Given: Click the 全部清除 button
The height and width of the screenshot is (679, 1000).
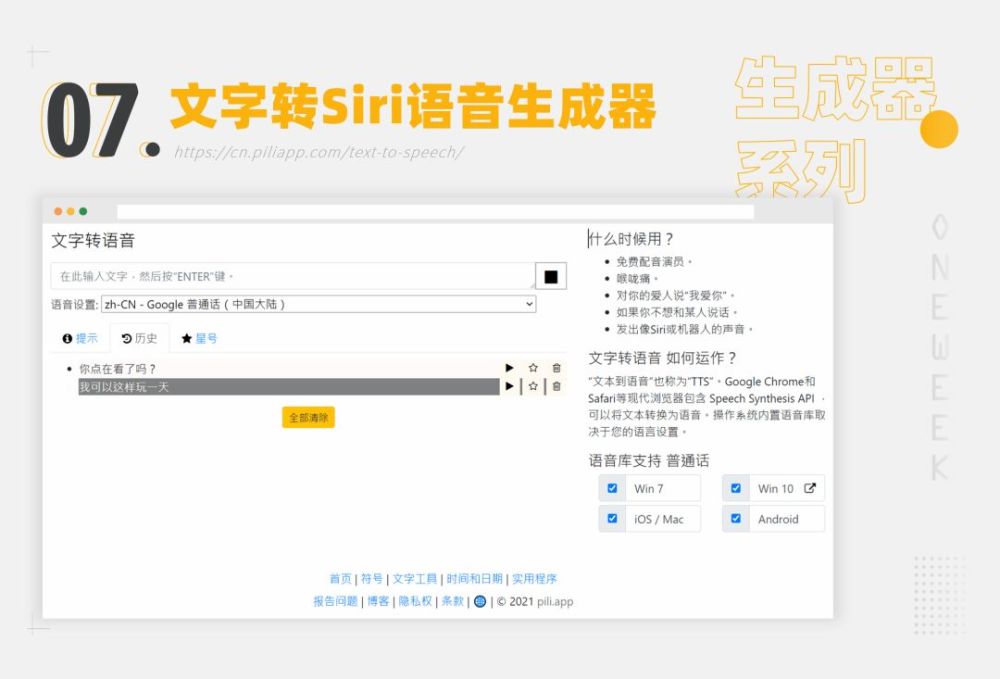Looking at the screenshot, I should [x=309, y=418].
